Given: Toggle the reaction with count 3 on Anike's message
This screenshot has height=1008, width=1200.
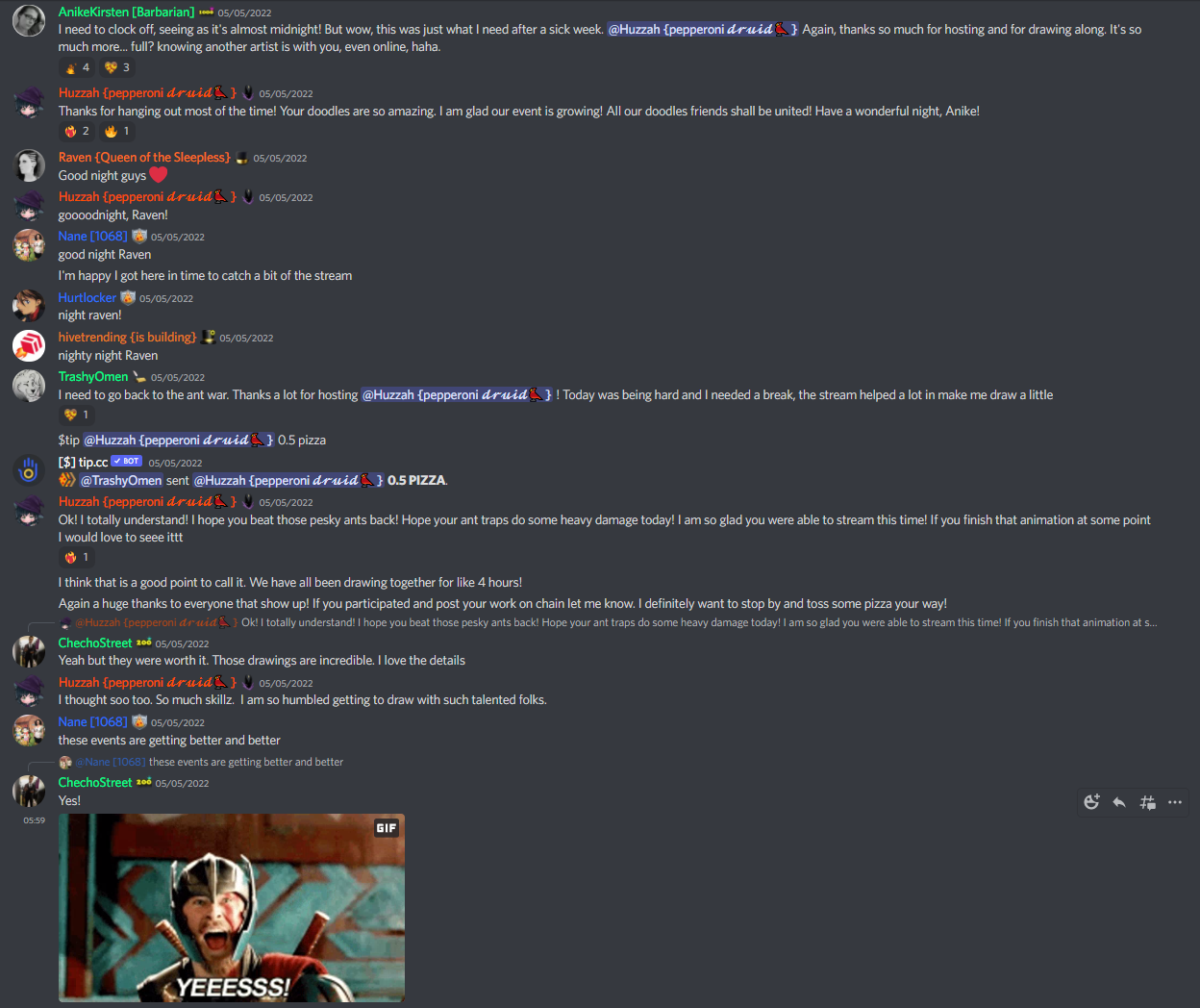Looking at the screenshot, I should 117,67.
